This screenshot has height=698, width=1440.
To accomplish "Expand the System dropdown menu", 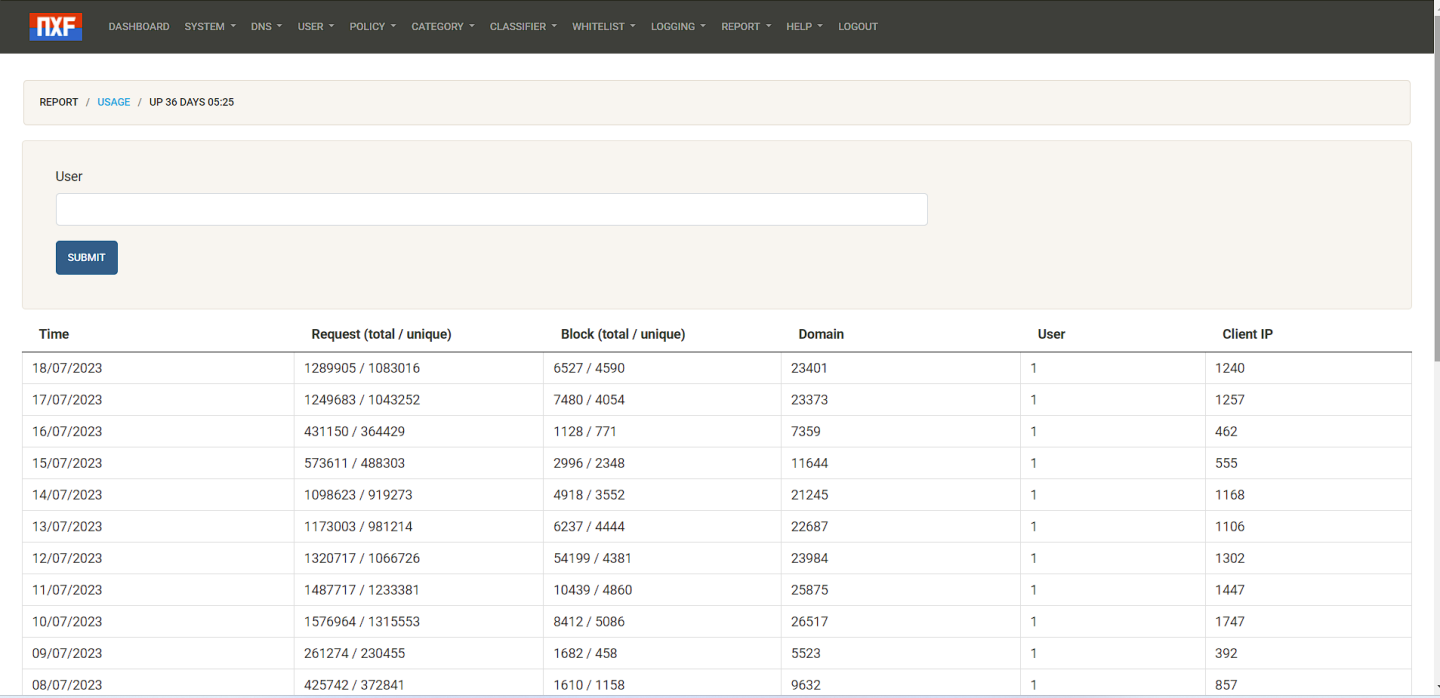I will tap(209, 27).
